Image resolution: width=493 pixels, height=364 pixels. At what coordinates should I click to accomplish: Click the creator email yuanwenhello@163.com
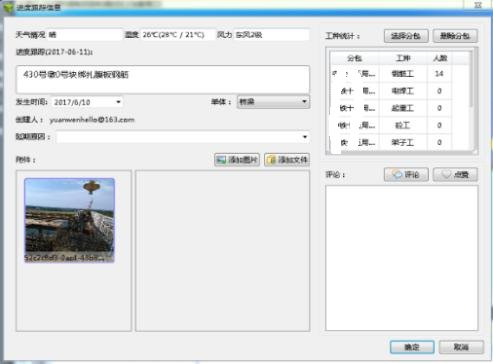(92, 120)
